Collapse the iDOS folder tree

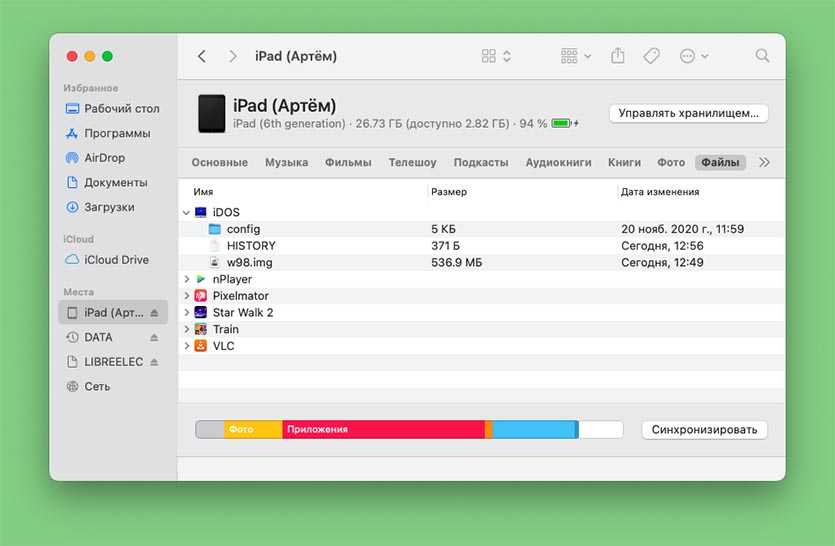[187, 213]
